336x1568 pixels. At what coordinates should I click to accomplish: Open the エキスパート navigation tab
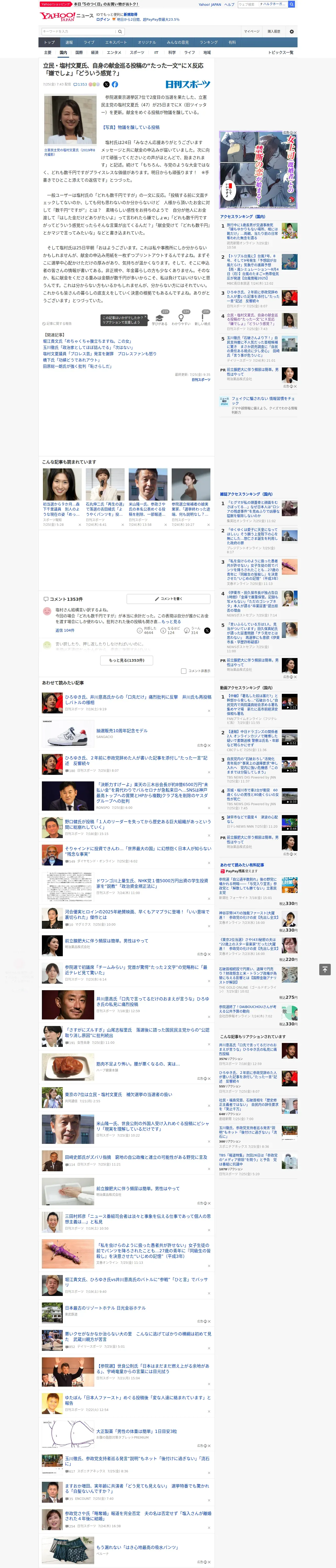(x=116, y=42)
